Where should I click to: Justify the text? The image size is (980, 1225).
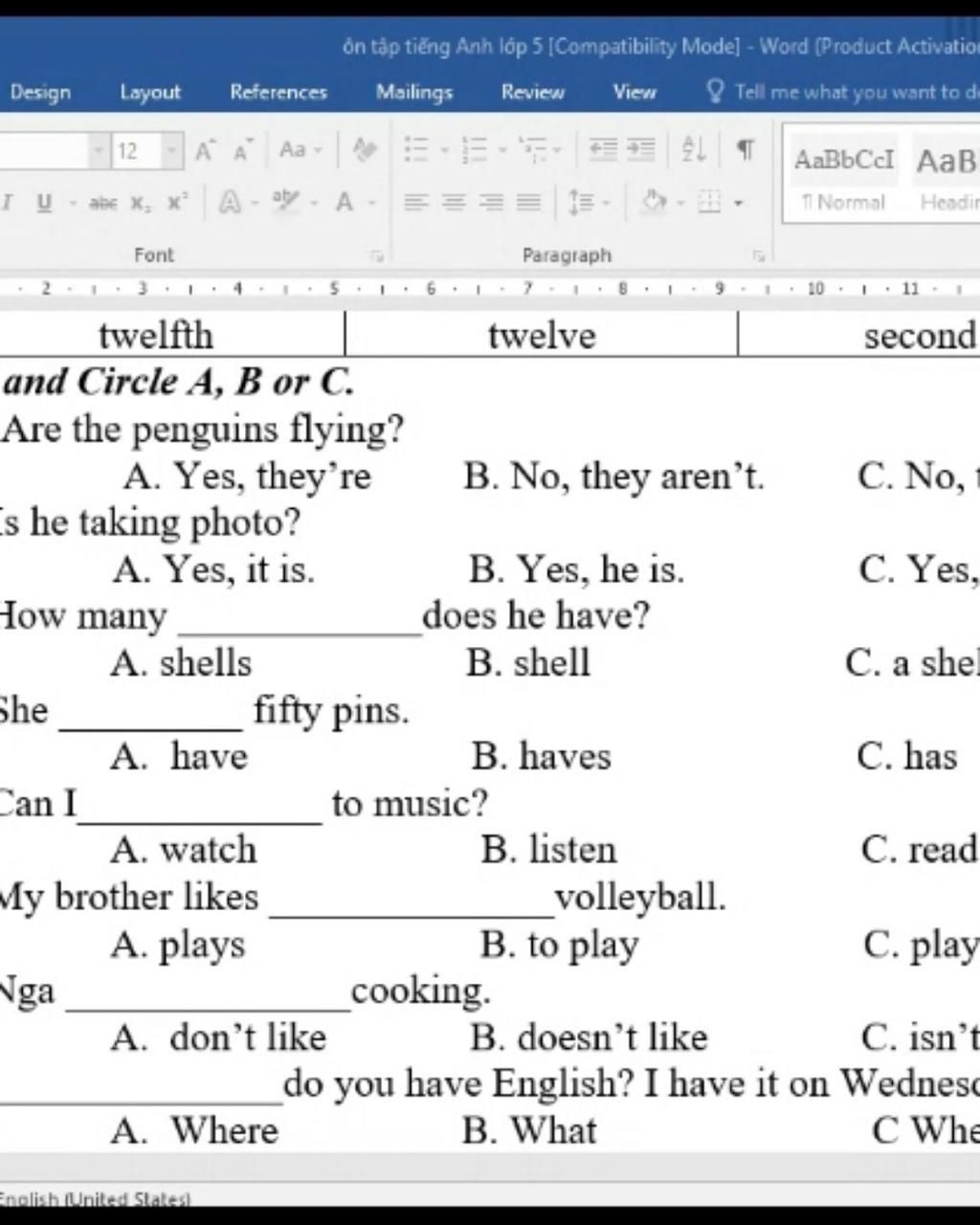528,202
